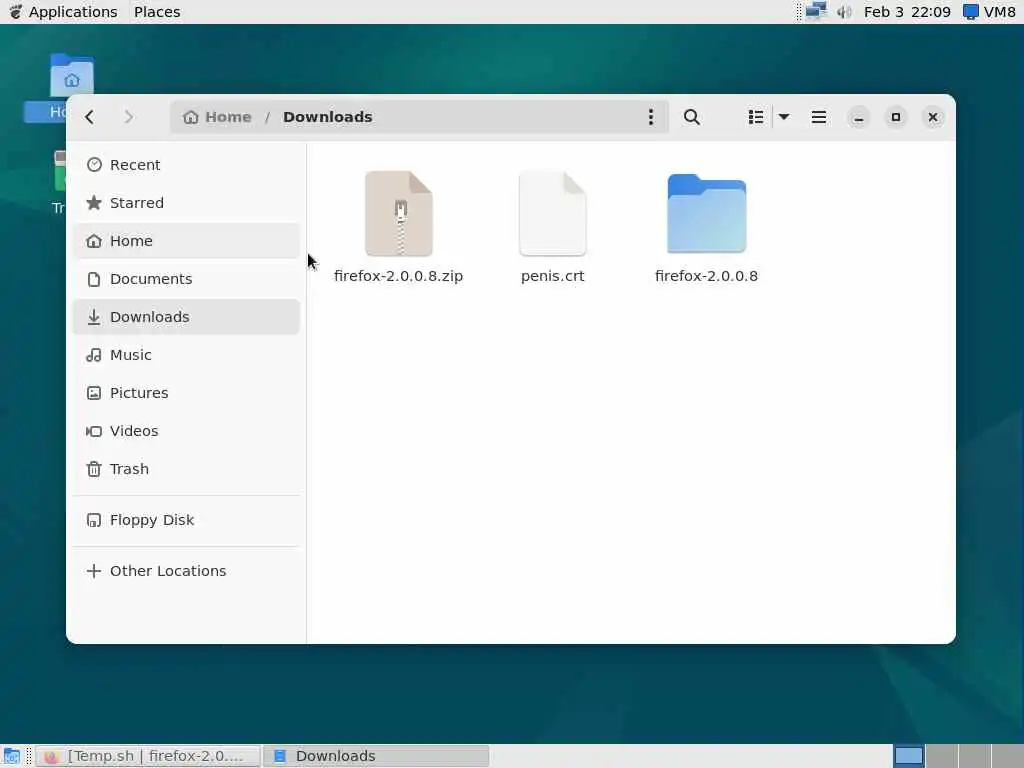This screenshot has height=768, width=1024.
Task: Go back with the left arrow button
Action: click(90, 117)
